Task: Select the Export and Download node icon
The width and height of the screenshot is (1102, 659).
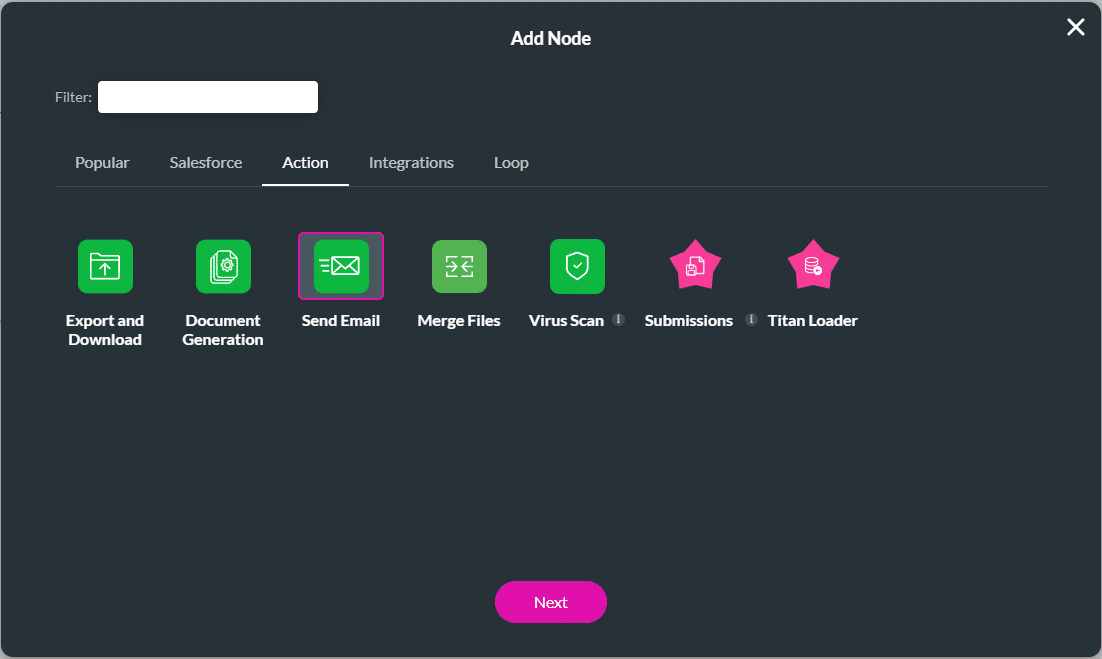Action: (x=105, y=266)
